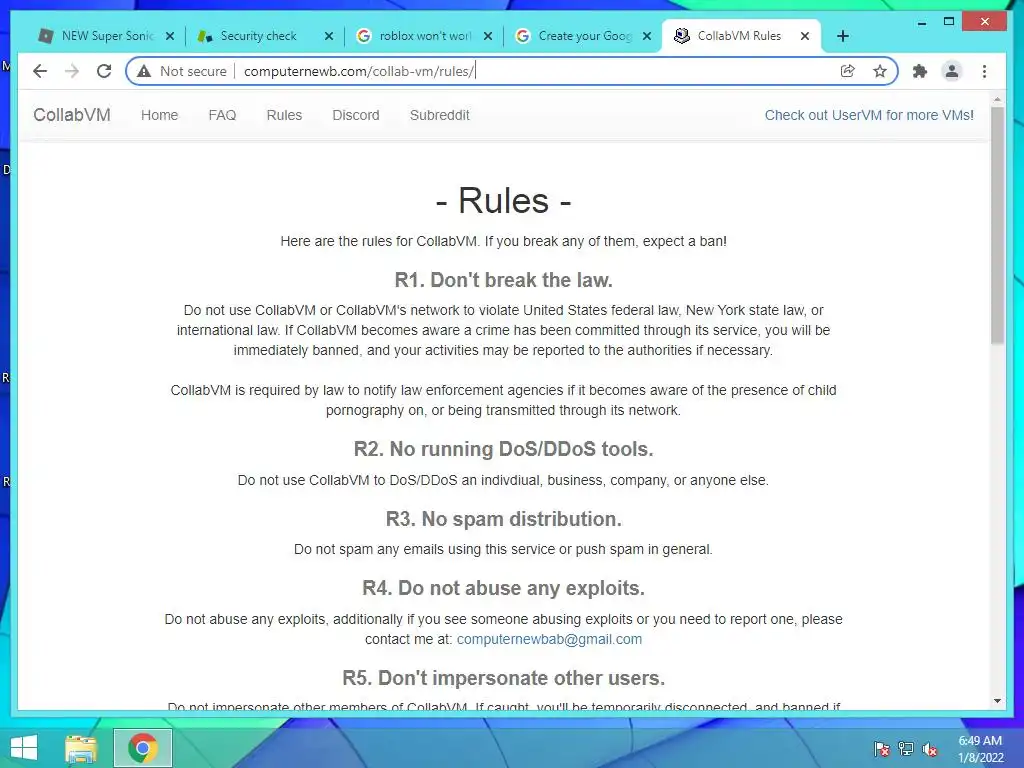Click the CollabVM brand link
Screen dimensions: 1024x768
tap(72, 115)
